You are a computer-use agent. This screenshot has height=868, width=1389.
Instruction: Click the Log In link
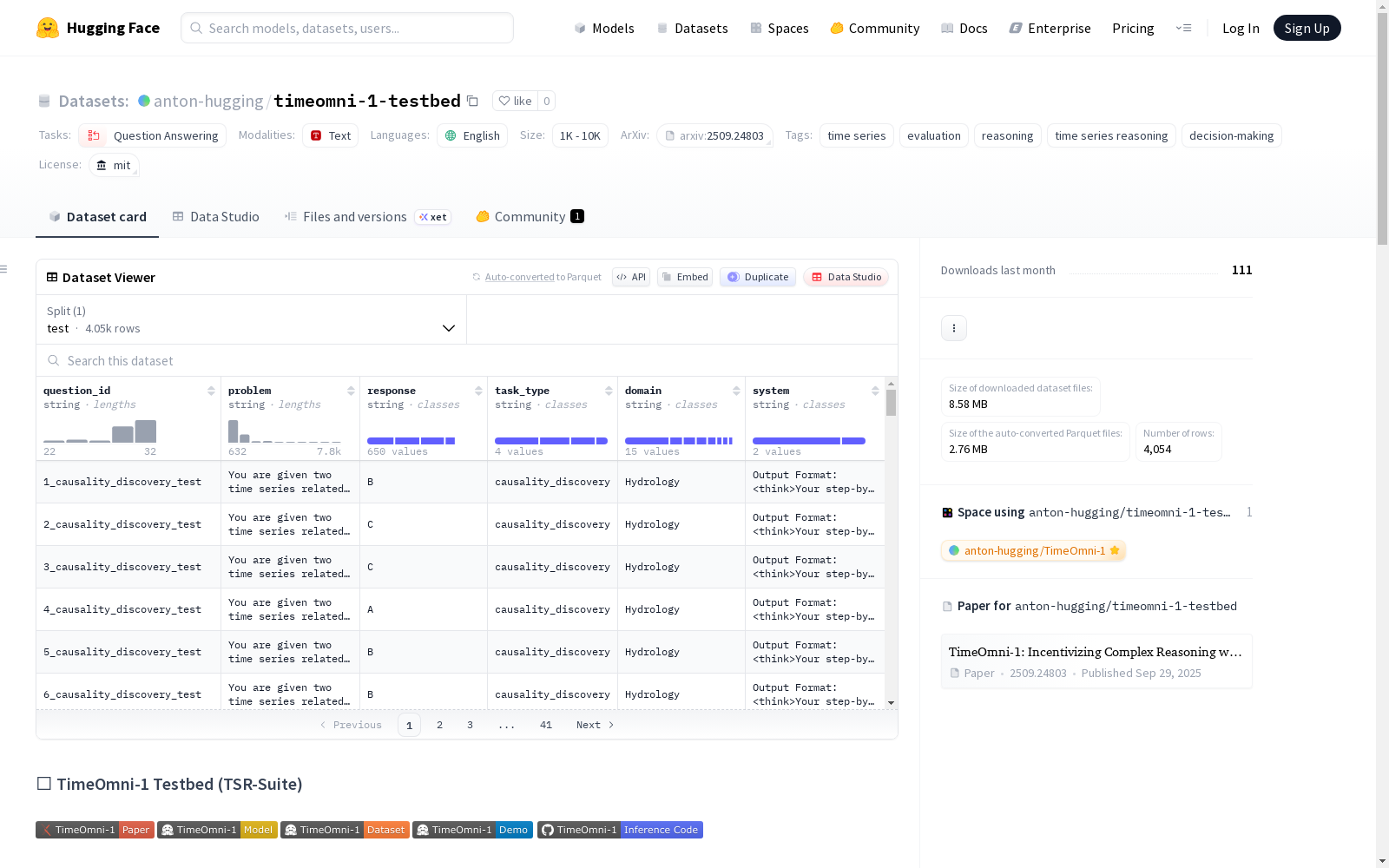pos(1241,28)
